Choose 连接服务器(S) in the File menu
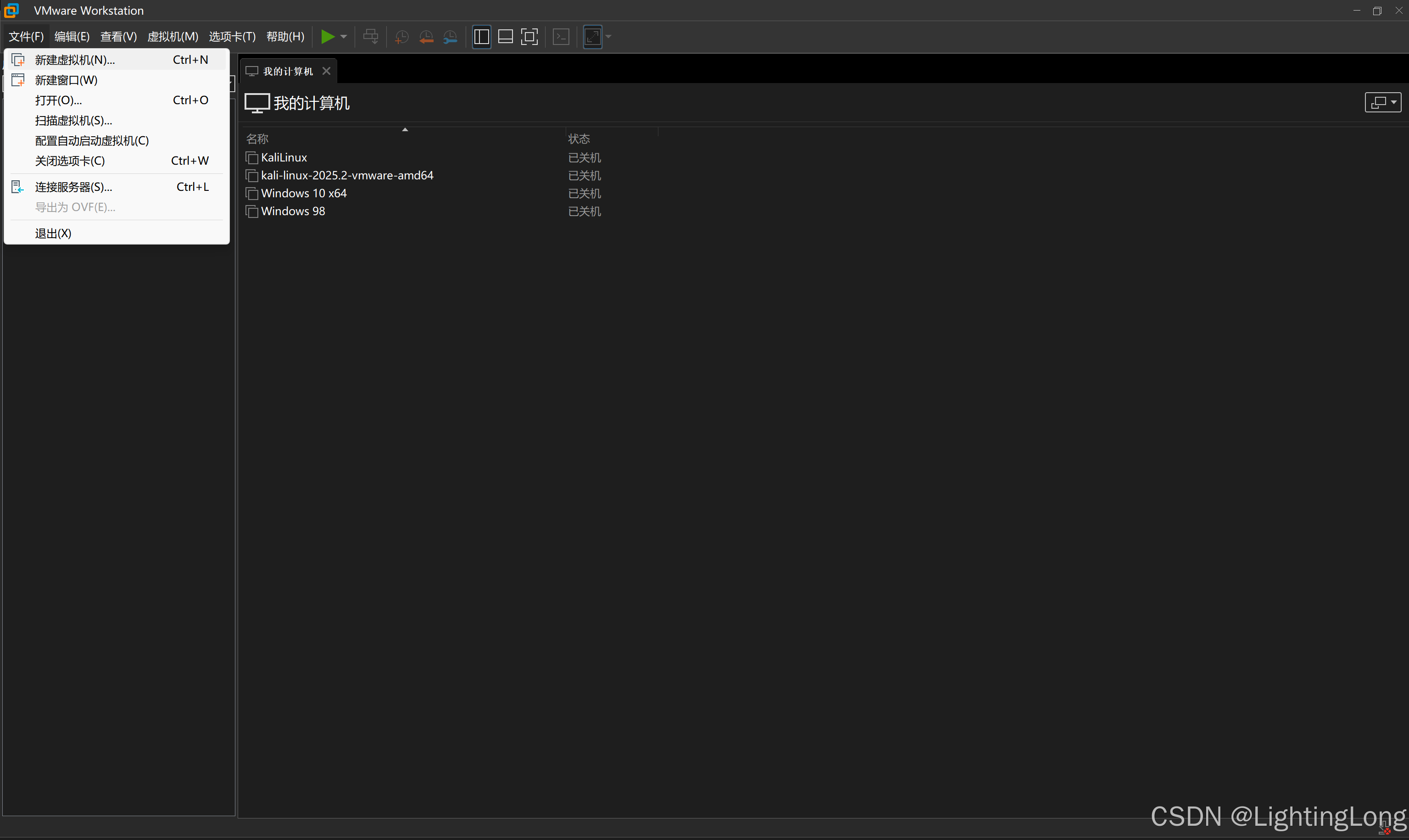The image size is (1409, 840). click(x=73, y=187)
